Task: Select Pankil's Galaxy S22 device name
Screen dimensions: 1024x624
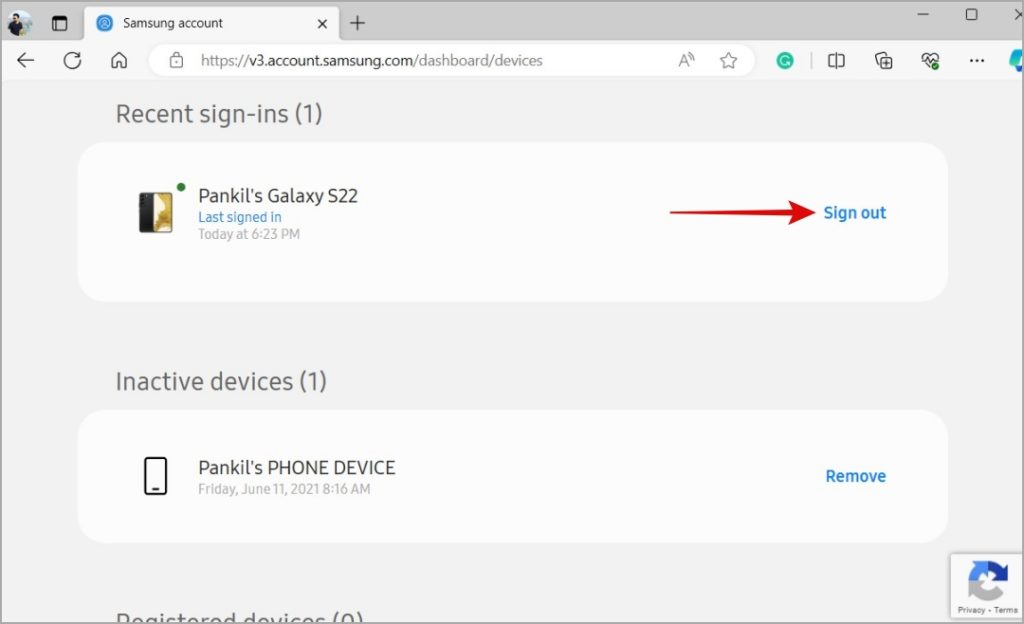Action: pos(278,196)
